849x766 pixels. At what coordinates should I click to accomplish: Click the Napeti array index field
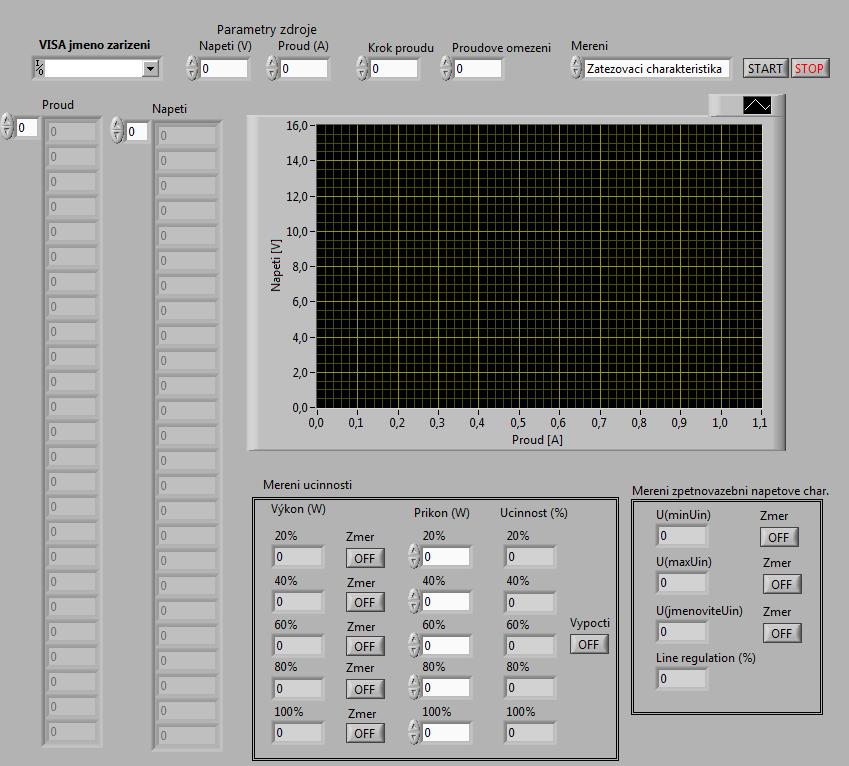pos(137,132)
